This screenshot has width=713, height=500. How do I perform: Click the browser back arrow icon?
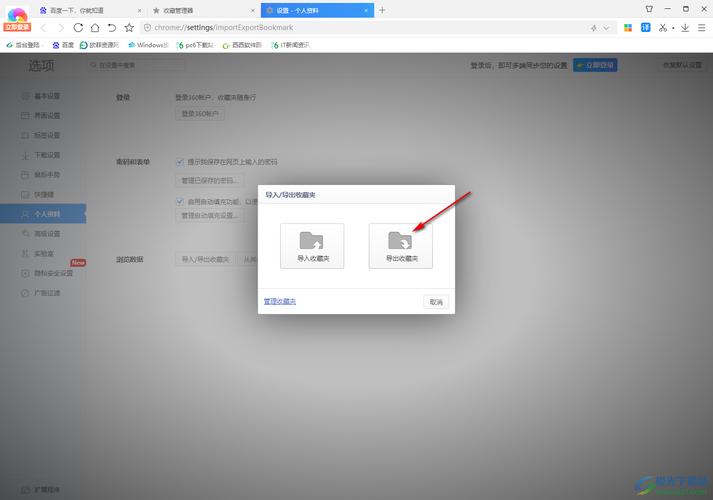pyautogui.click(x=44, y=28)
